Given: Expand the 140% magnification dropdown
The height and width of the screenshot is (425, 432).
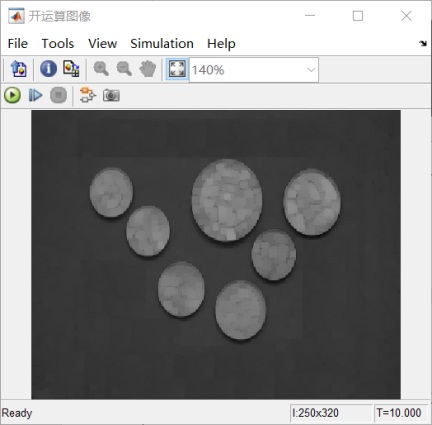Looking at the screenshot, I should [x=311, y=70].
